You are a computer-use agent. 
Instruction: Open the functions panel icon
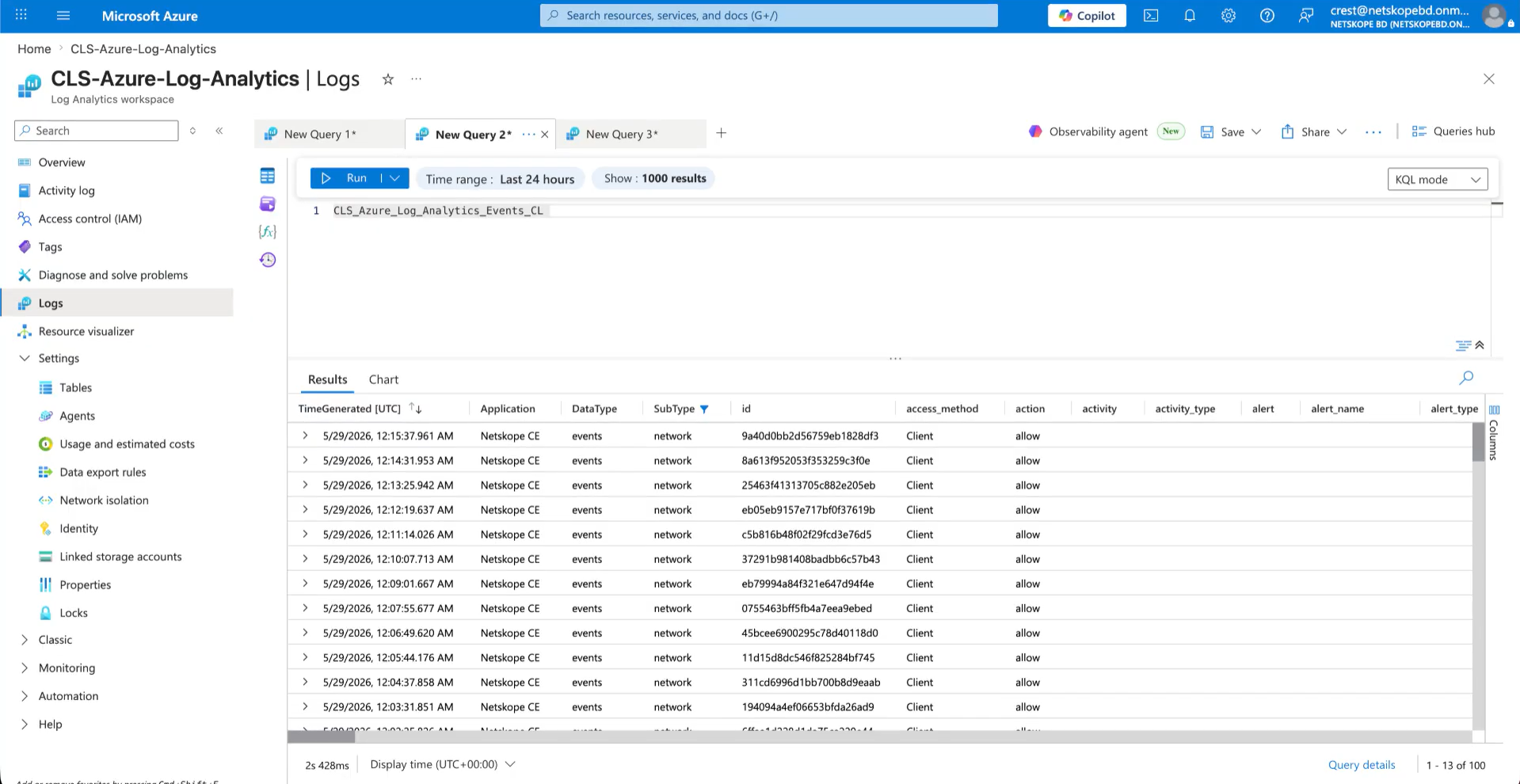click(268, 231)
